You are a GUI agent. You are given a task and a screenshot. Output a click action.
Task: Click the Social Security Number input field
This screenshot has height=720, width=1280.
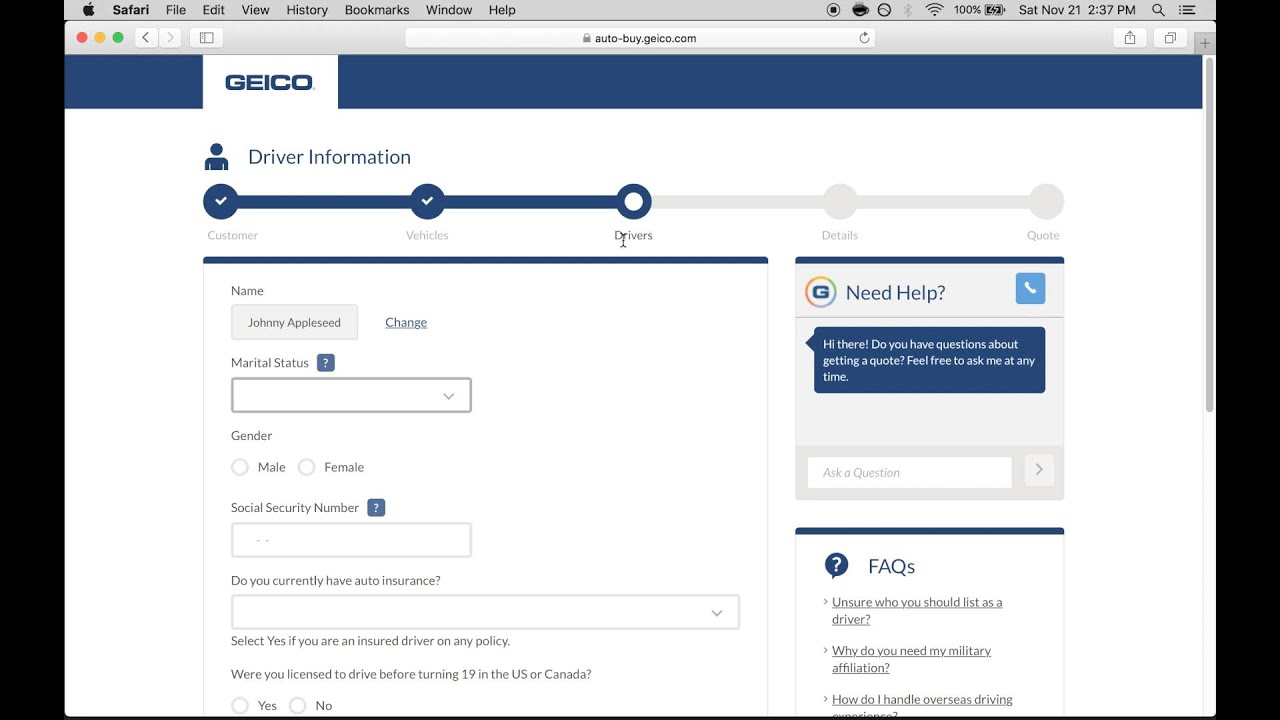coord(351,540)
